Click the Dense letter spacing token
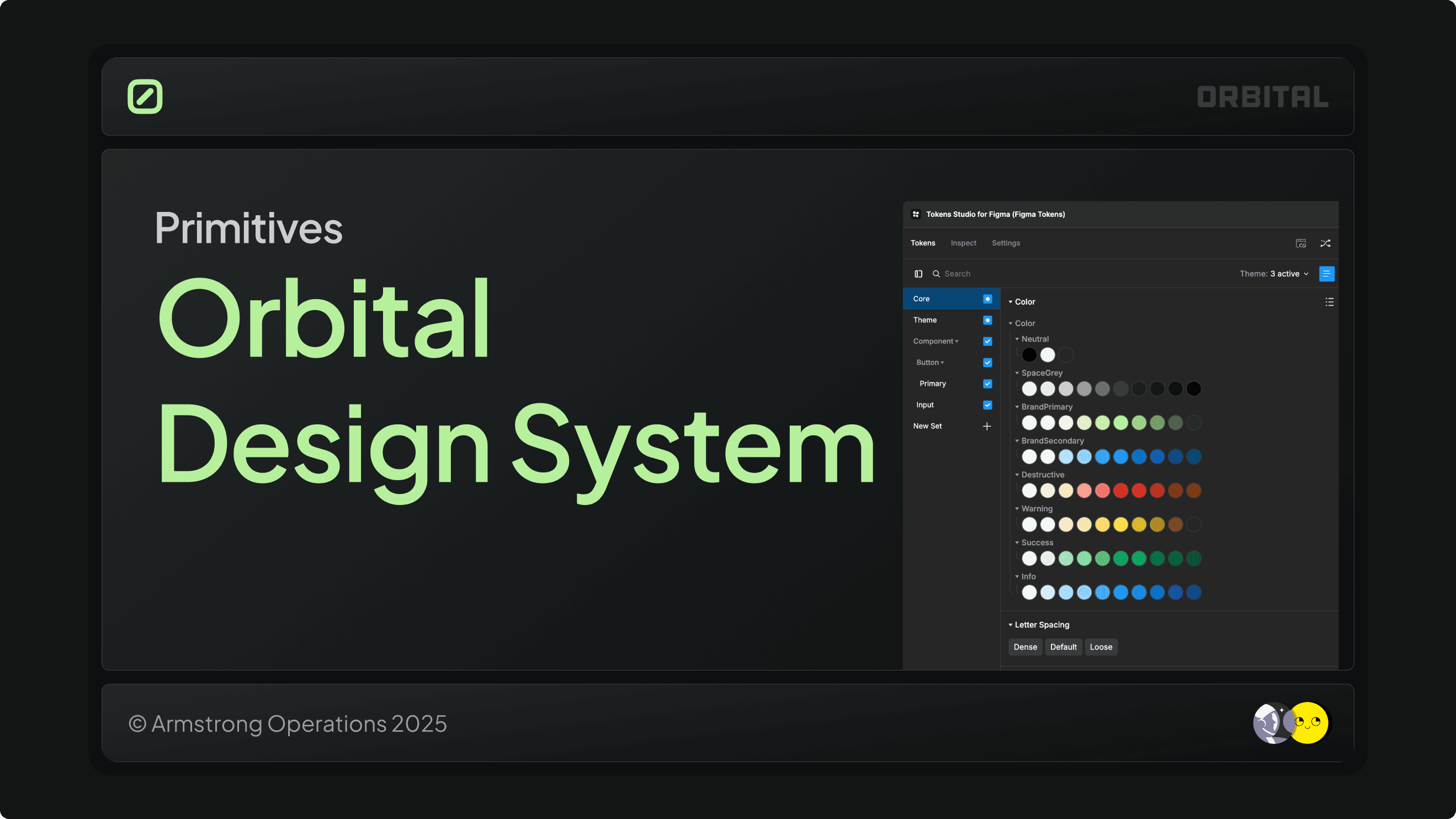Viewport: 1456px width, 819px height. tap(1025, 647)
